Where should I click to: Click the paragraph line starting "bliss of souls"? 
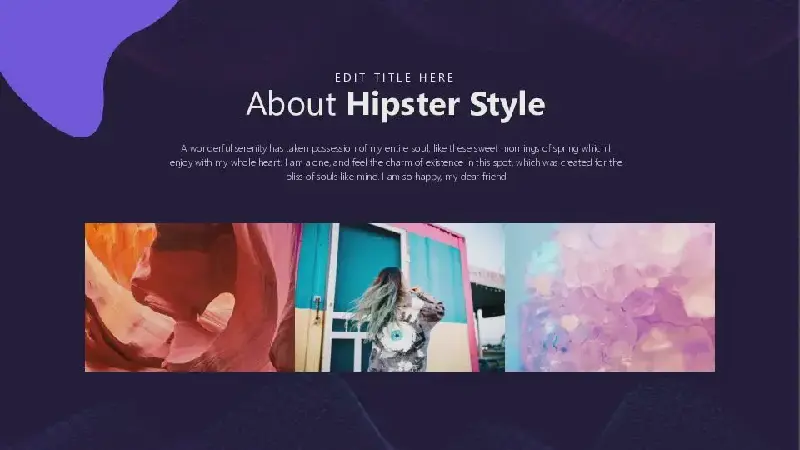(x=397, y=176)
